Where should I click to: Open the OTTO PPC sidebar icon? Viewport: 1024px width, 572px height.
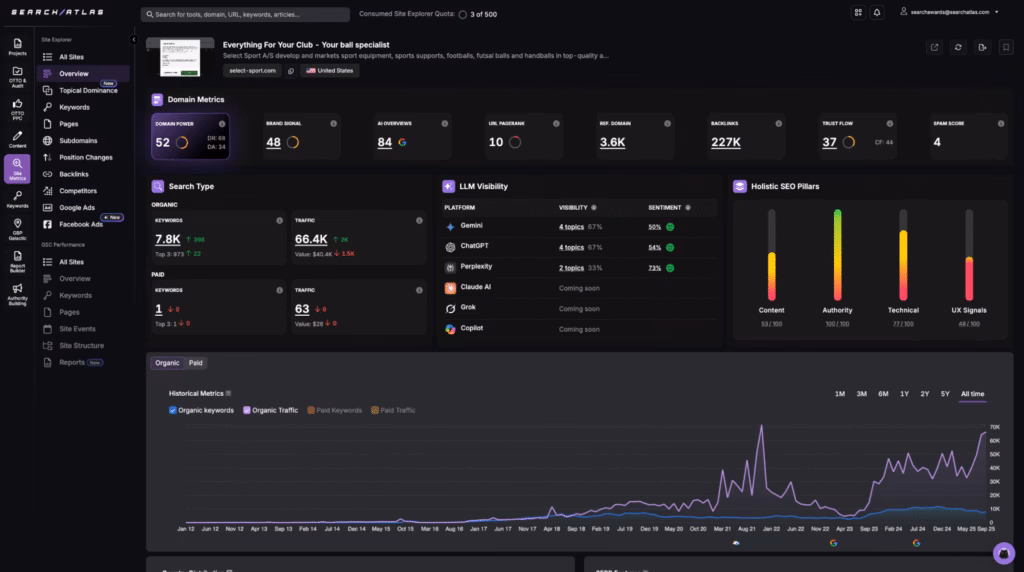coord(17,107)
